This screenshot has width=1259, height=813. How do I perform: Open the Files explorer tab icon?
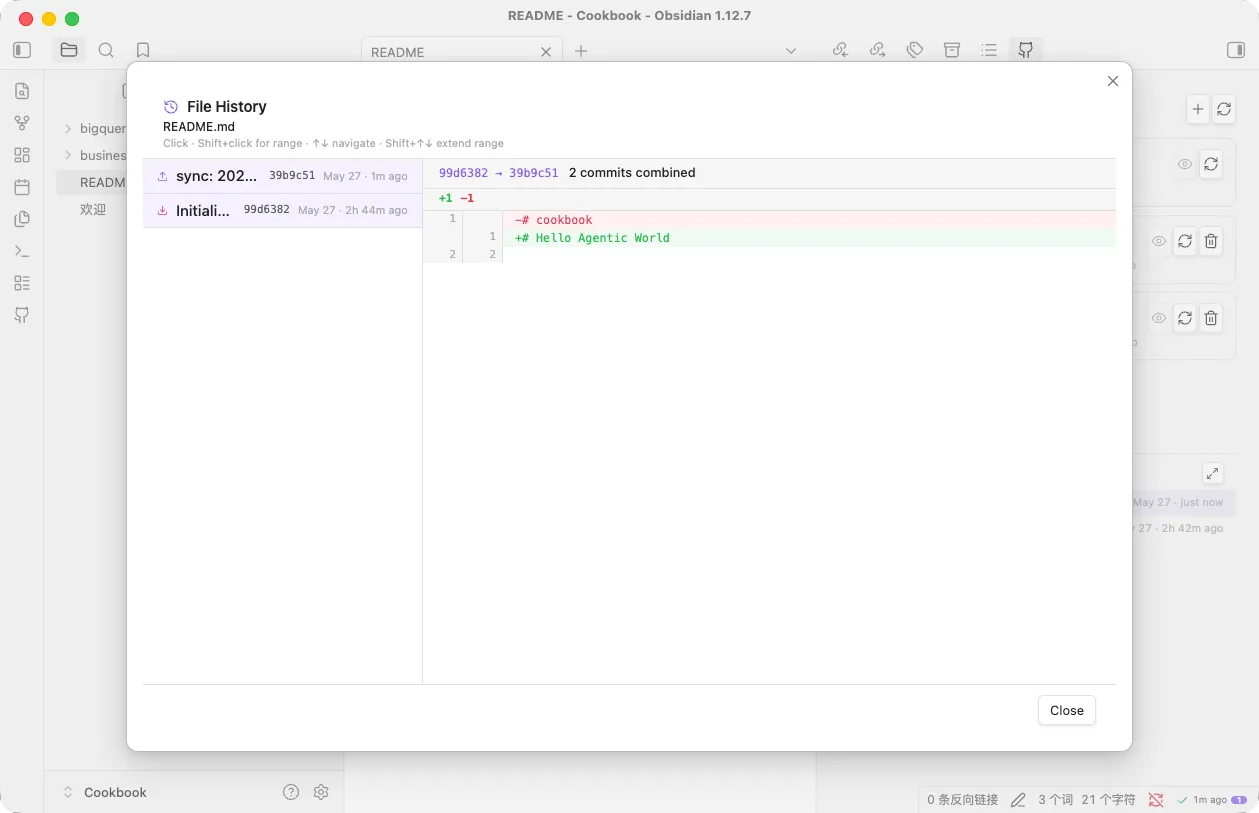tap(69, 50)
